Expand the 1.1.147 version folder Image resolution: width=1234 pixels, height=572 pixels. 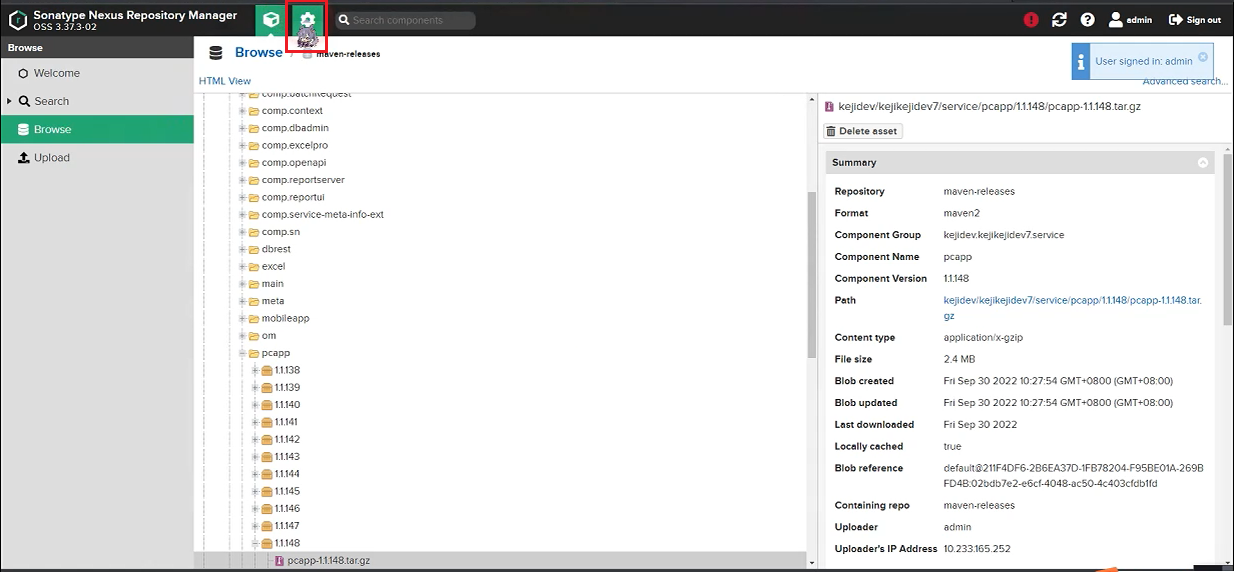pos(255,526)
